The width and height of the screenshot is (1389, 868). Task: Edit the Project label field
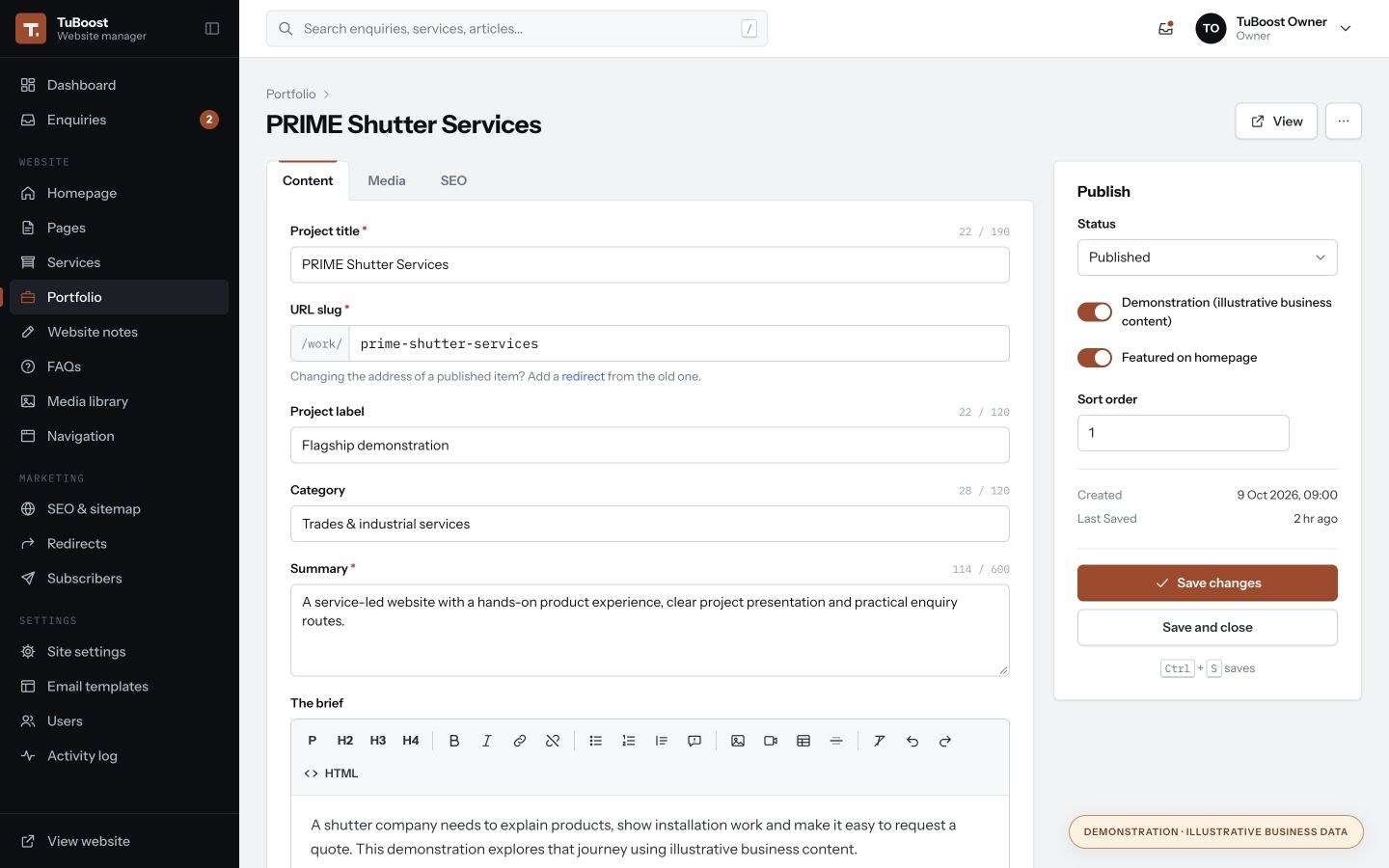pos(650,446)
